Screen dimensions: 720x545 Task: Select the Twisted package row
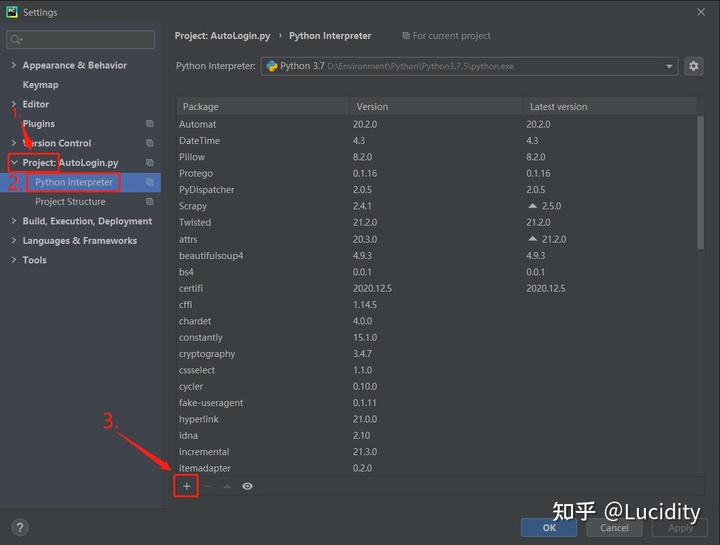[437, 222]
